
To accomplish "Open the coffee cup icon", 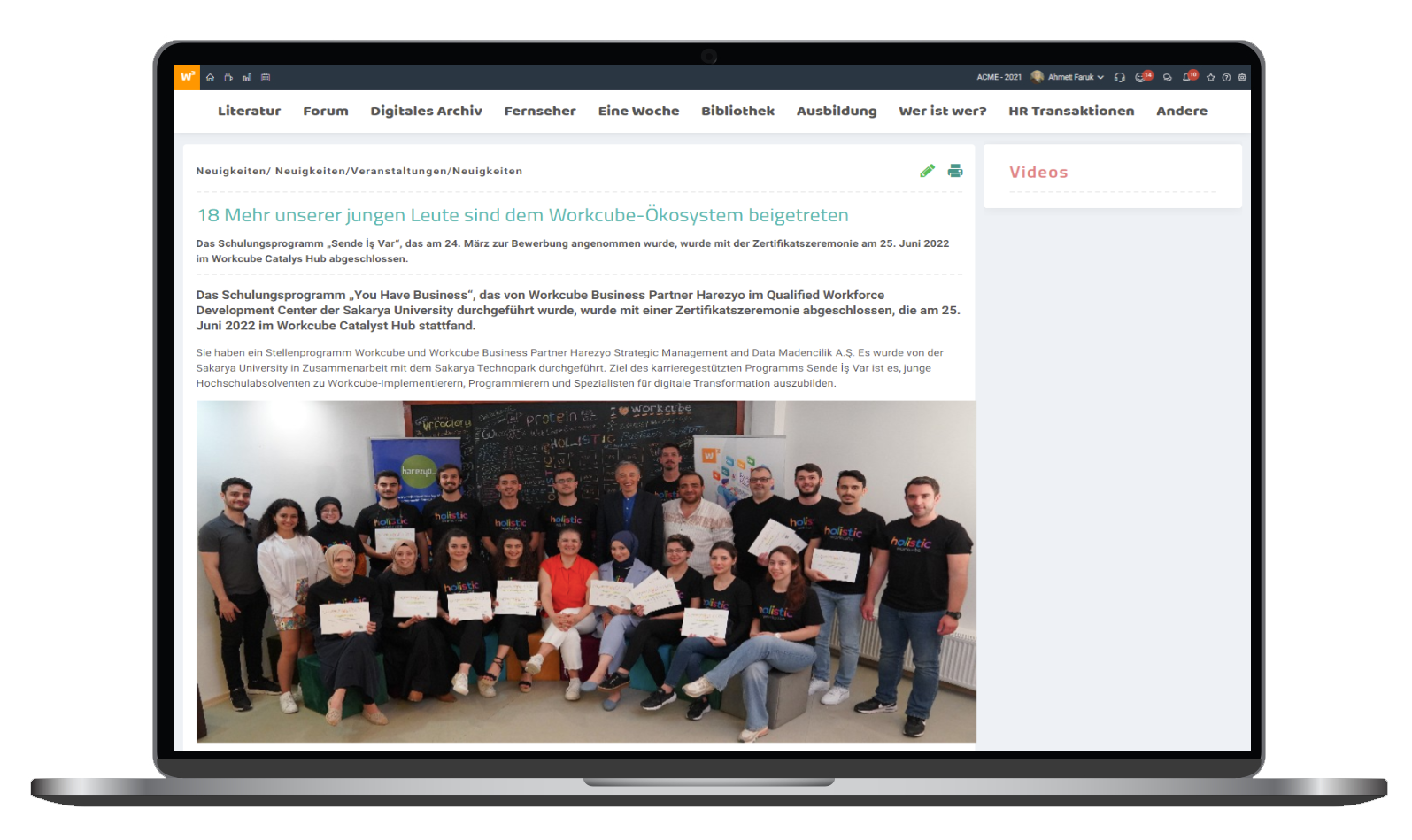I will (x=228, y=78).
